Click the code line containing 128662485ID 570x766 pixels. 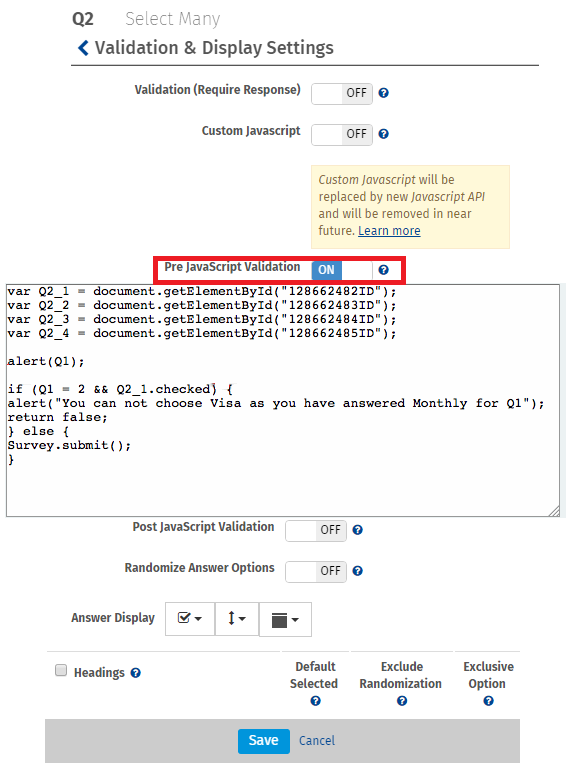point(202,334)
